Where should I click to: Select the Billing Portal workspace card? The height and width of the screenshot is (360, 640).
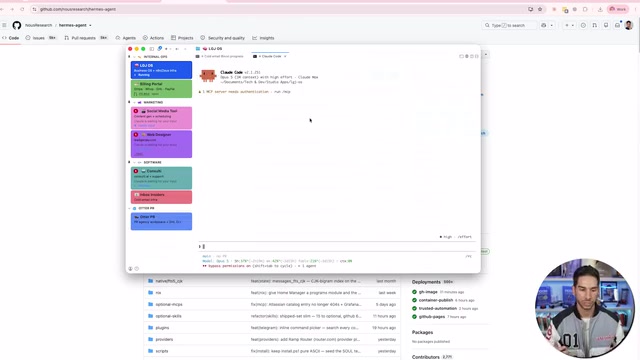point(161,89)
